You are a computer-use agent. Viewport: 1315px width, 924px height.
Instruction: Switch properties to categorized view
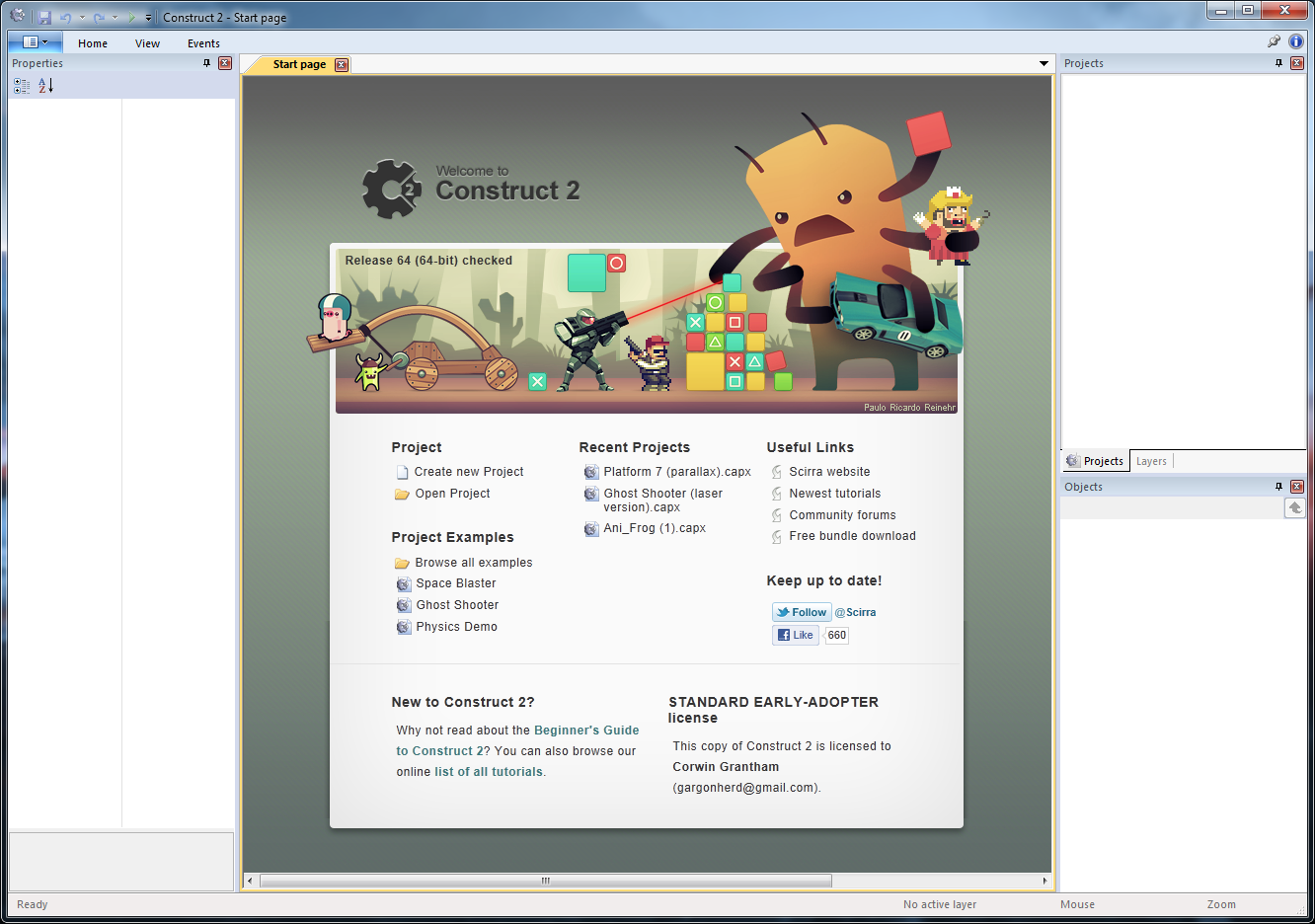(x=22, y=86)
